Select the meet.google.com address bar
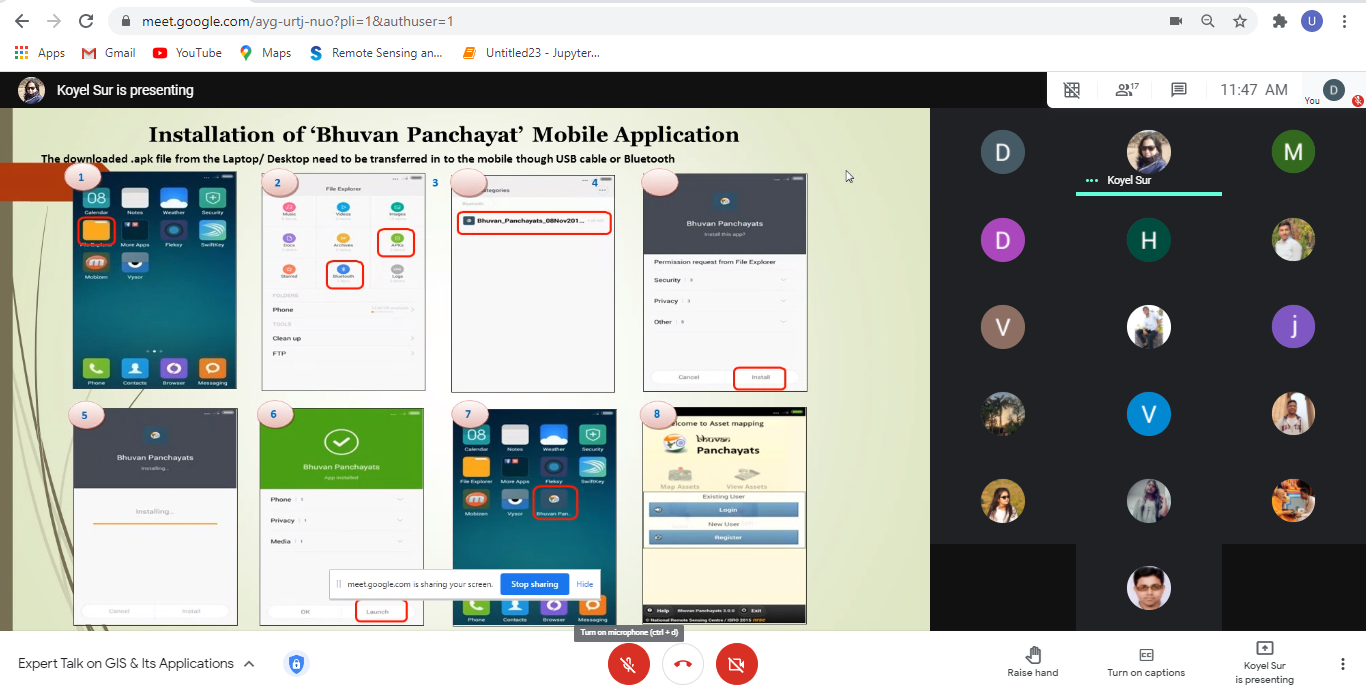This screenshot has height=693, width=1366. pos(638,21)
